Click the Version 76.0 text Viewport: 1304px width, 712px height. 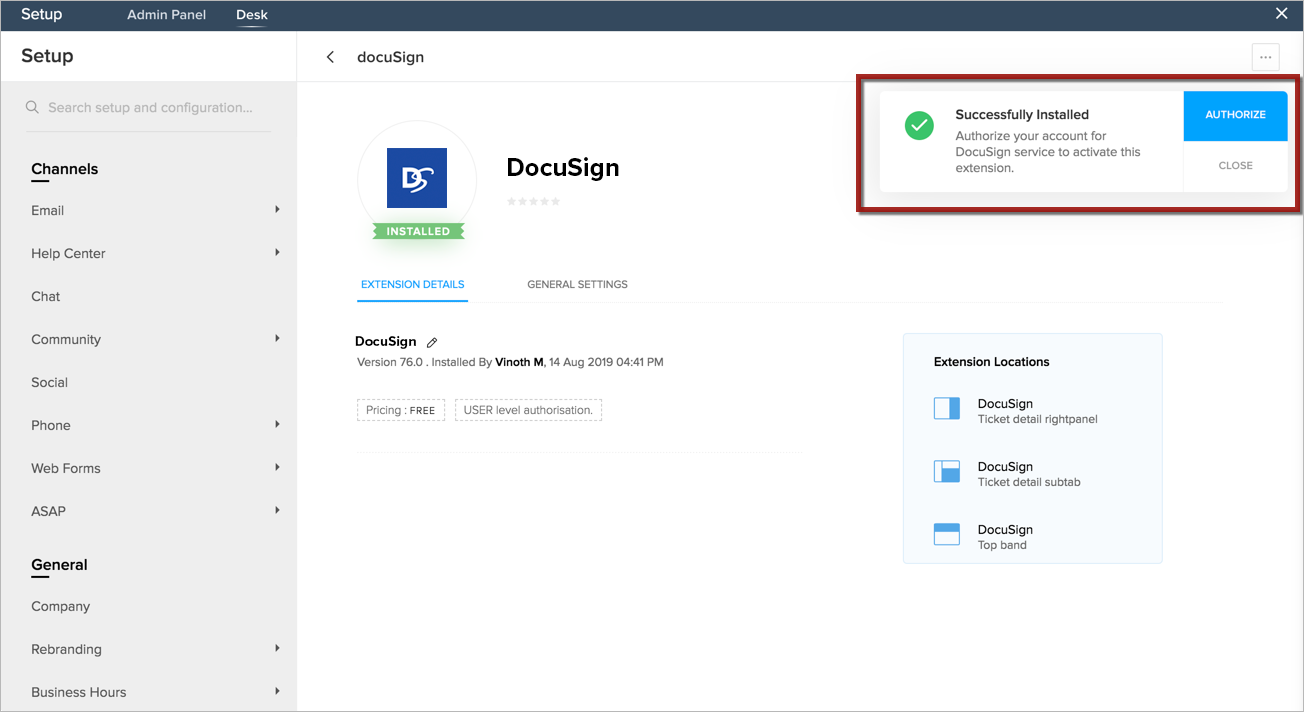click(x=390, y=362)
